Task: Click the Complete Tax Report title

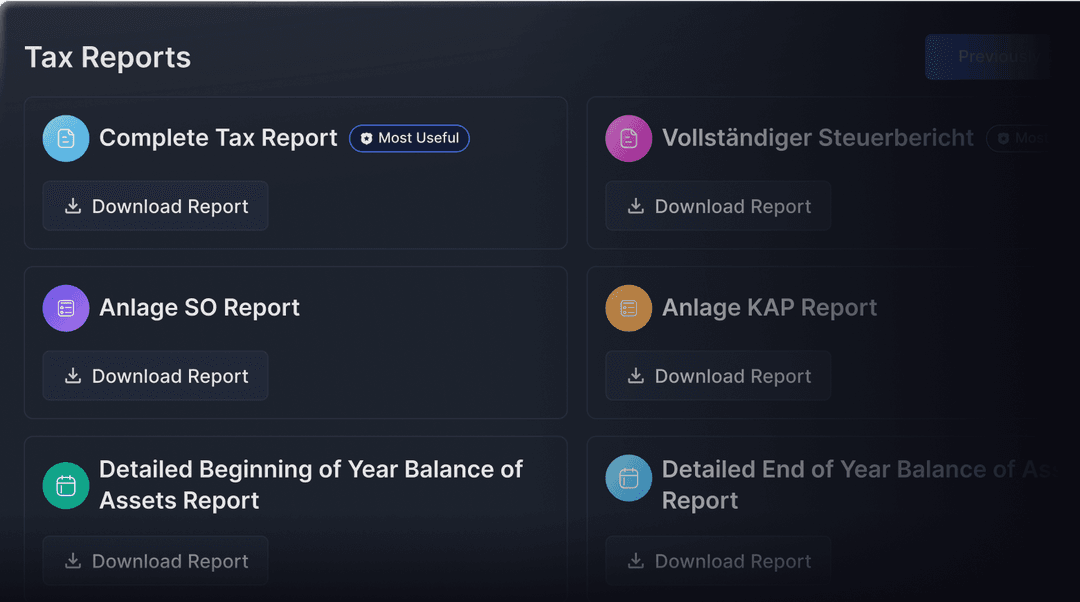Action: point(218,138)
